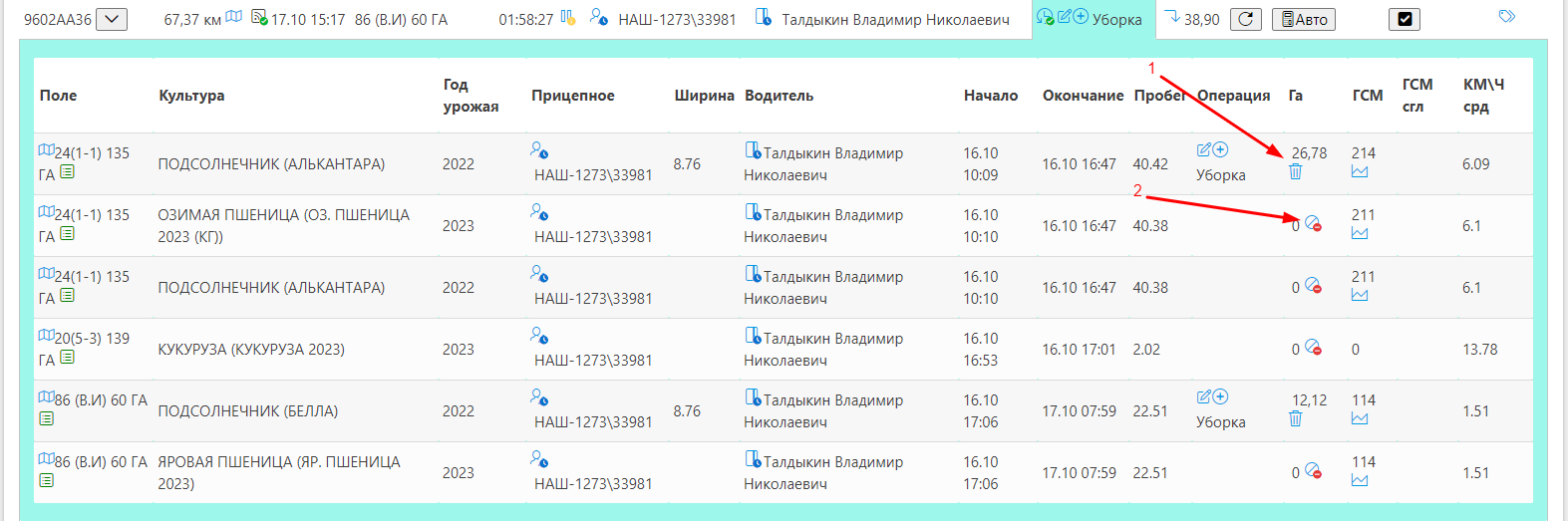Click the trash icon under 12,12 hectares
The width and height of the screenshot is (1568, 521).
click(1295, 419)
